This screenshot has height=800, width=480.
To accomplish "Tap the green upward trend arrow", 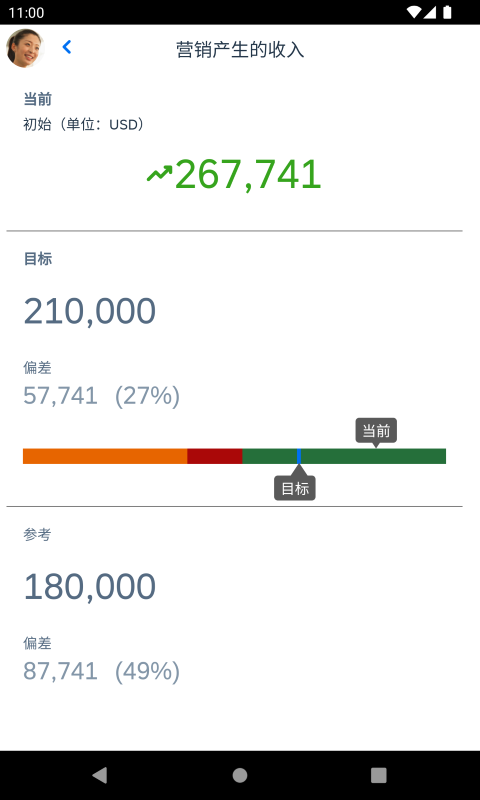I will coord(160,173).
